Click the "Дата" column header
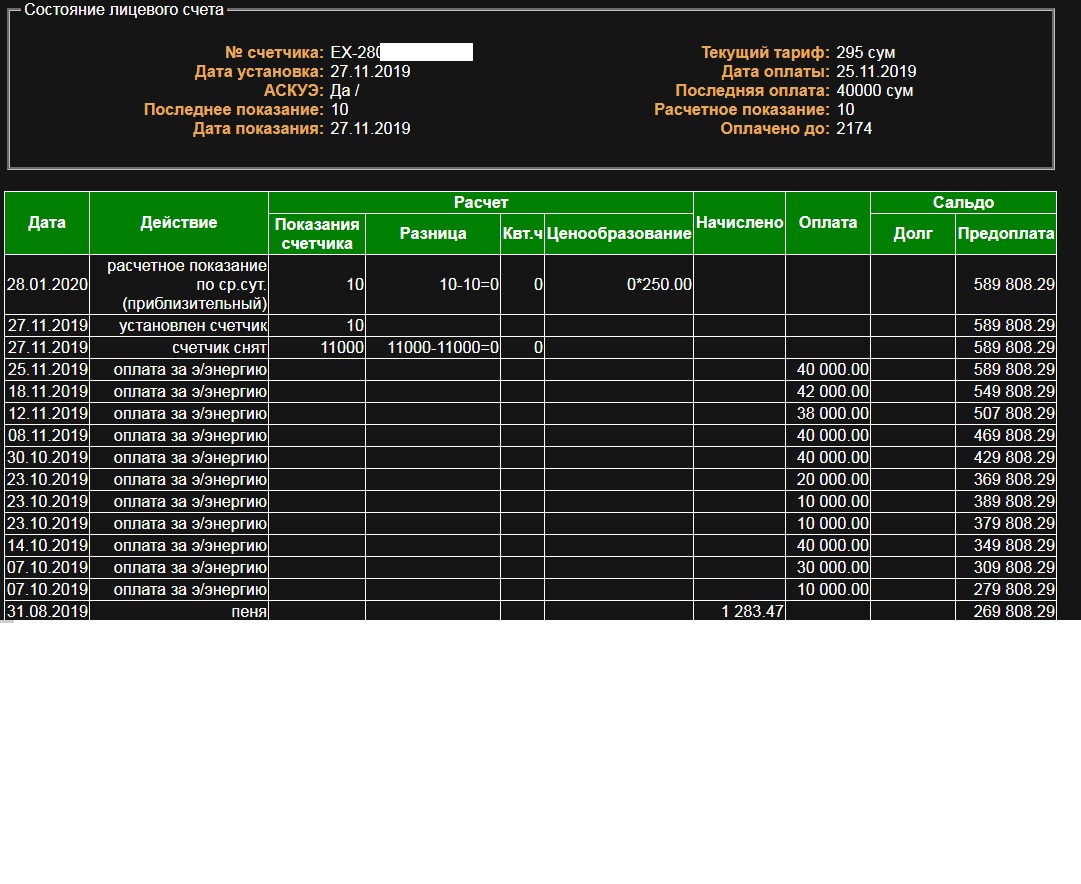 tap(47, 222)
